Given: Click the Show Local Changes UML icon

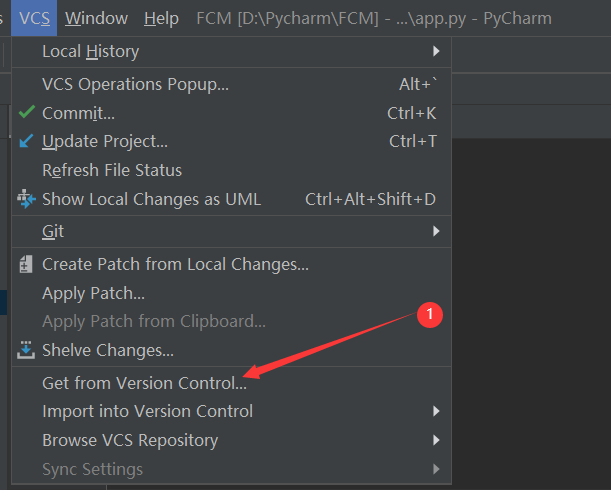Looking at the screenshot, I should pos(26,199).
